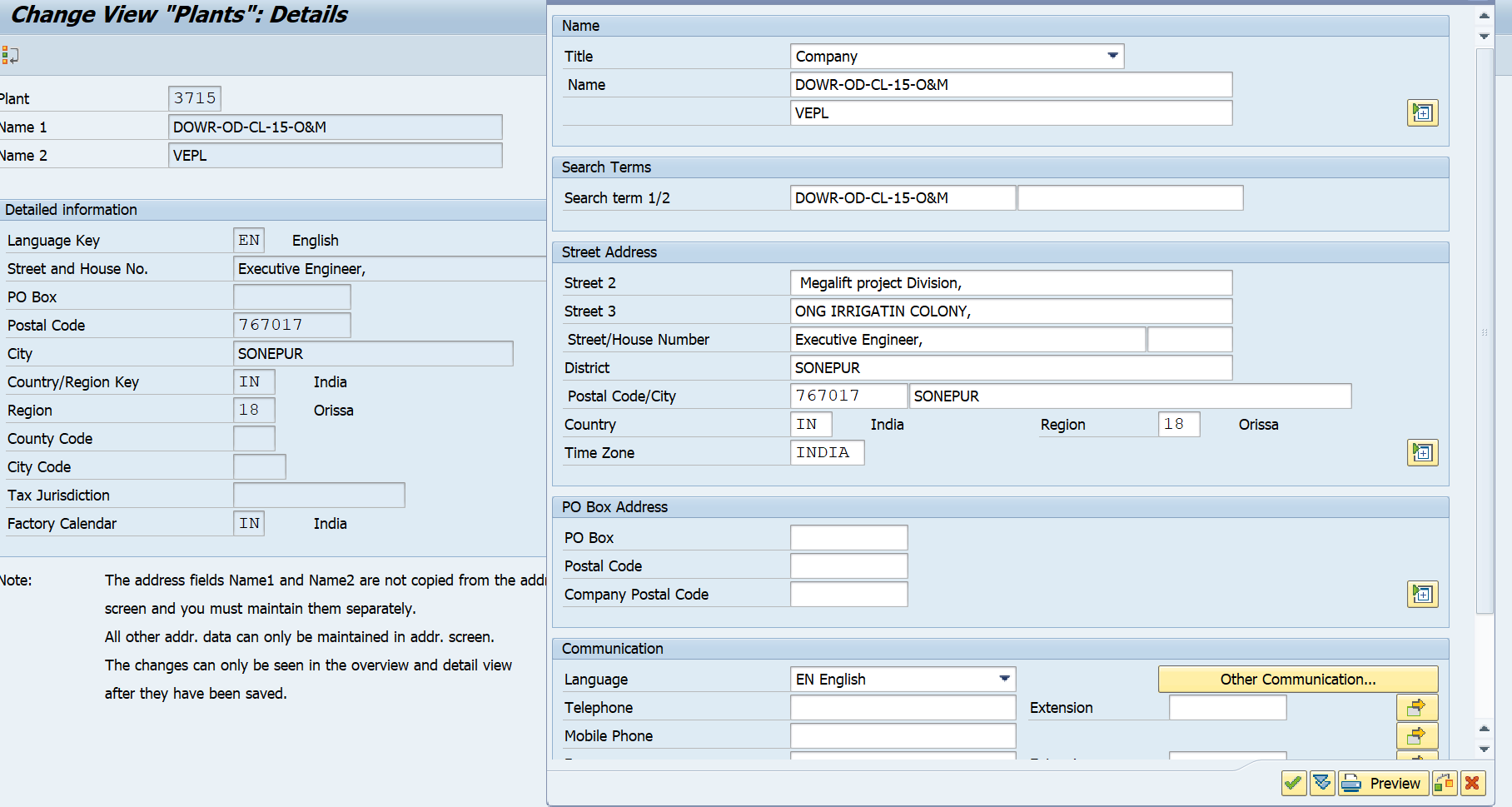The height and width of the screenshot is (807, 1512).
Task: Click the Time Zone field showing INDIA
Action: 827,453
